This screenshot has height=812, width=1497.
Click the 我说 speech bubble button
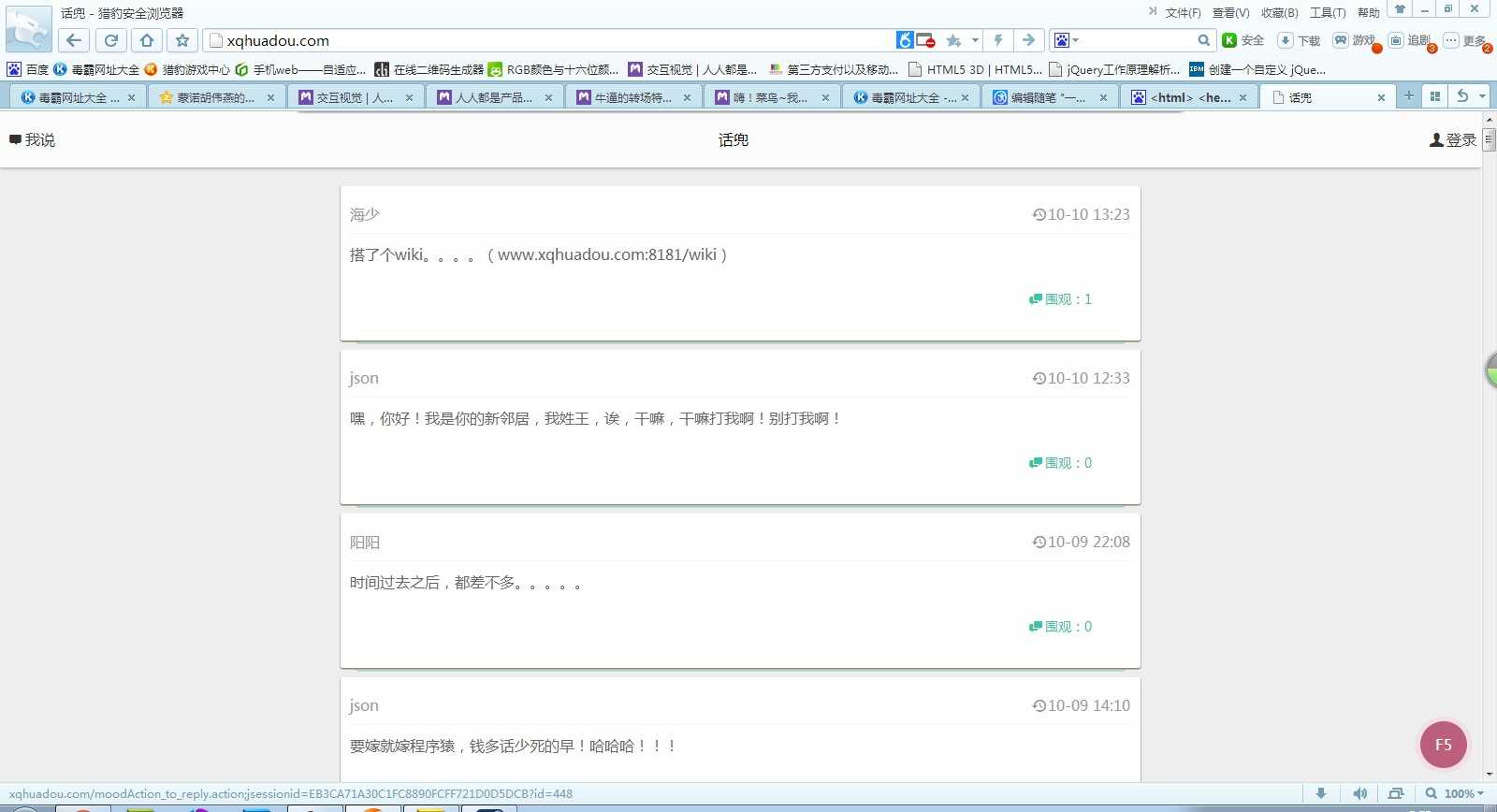(x=32, y=139)
